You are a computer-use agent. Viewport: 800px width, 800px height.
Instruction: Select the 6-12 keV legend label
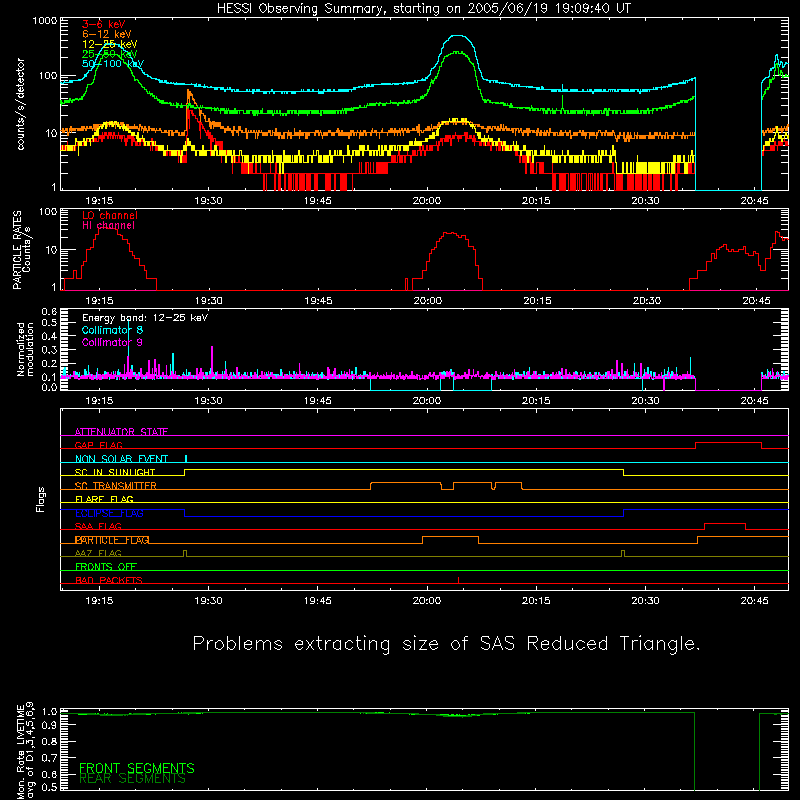107,34
